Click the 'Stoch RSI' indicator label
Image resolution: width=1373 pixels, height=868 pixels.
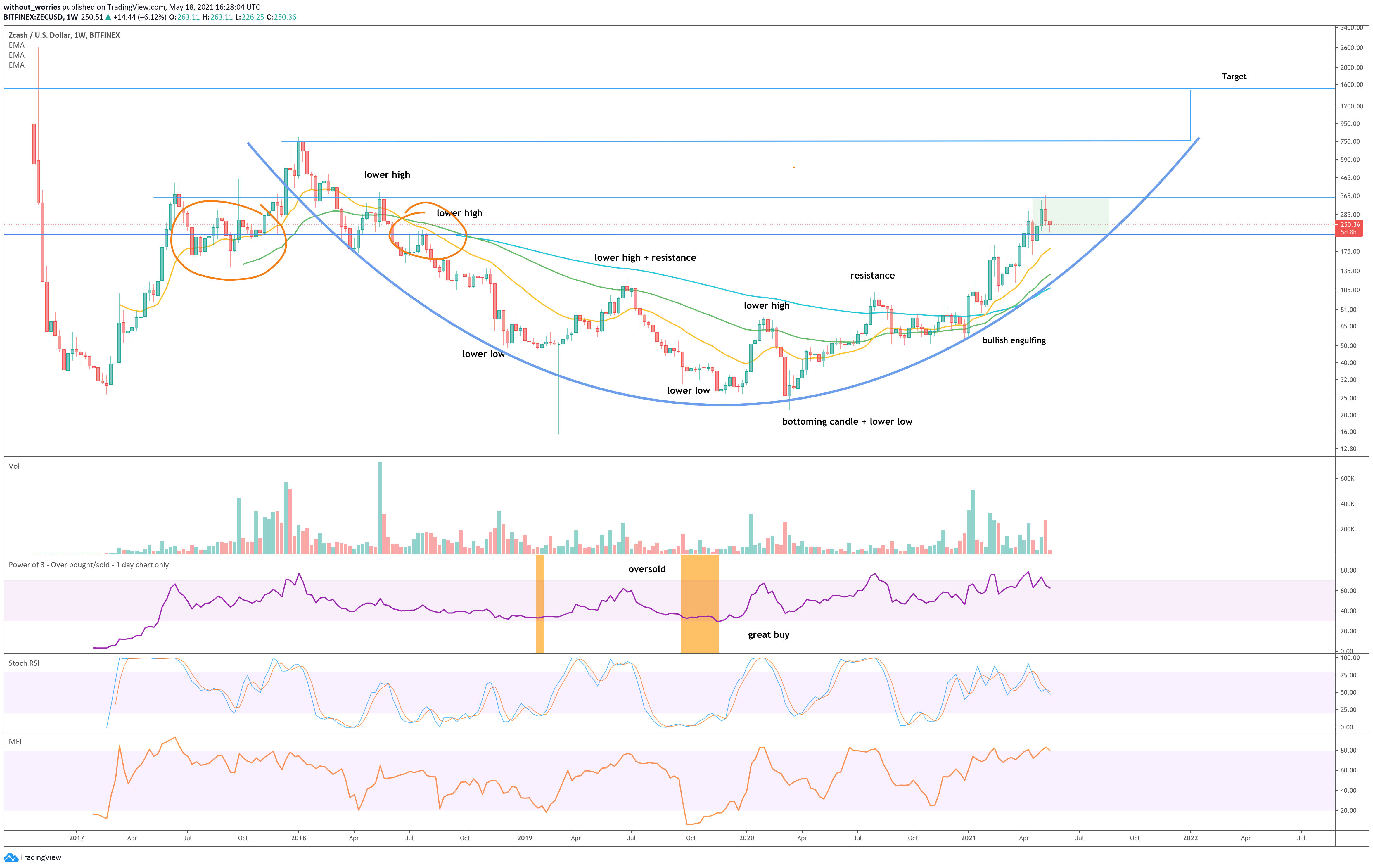click(x=24, y=663)
